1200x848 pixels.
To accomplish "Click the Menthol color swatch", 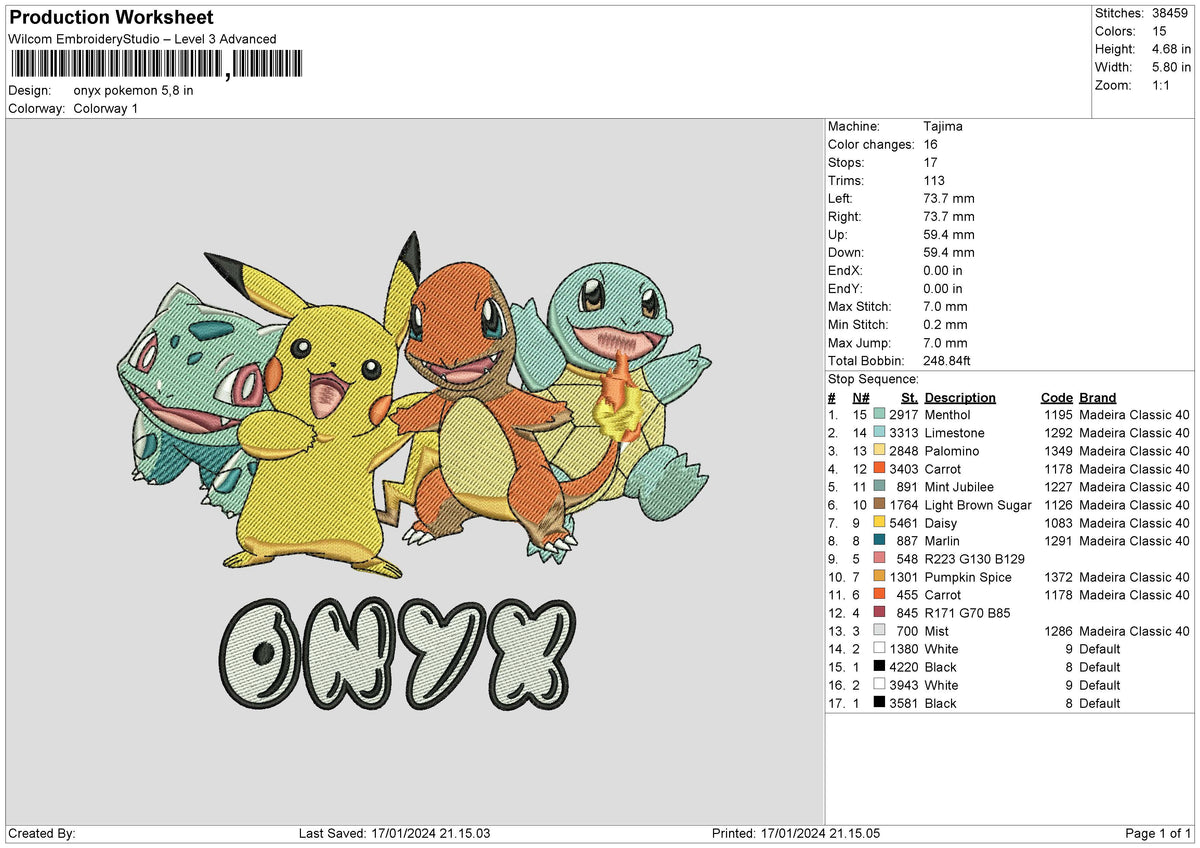I will tap(879, 414).
